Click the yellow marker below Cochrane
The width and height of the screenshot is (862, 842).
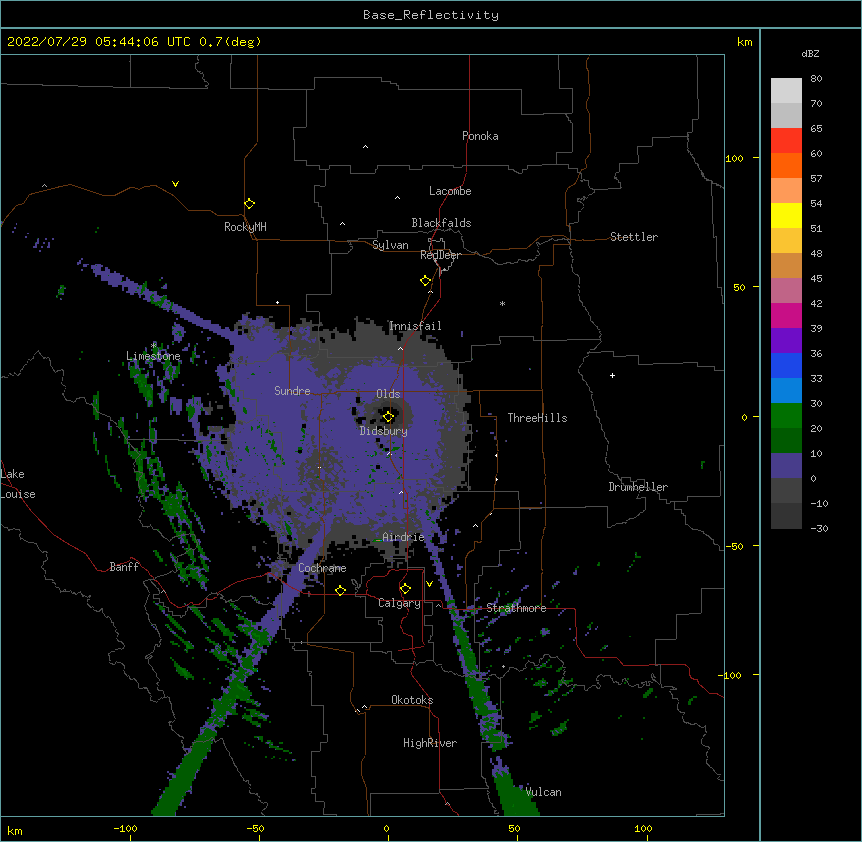340,590
